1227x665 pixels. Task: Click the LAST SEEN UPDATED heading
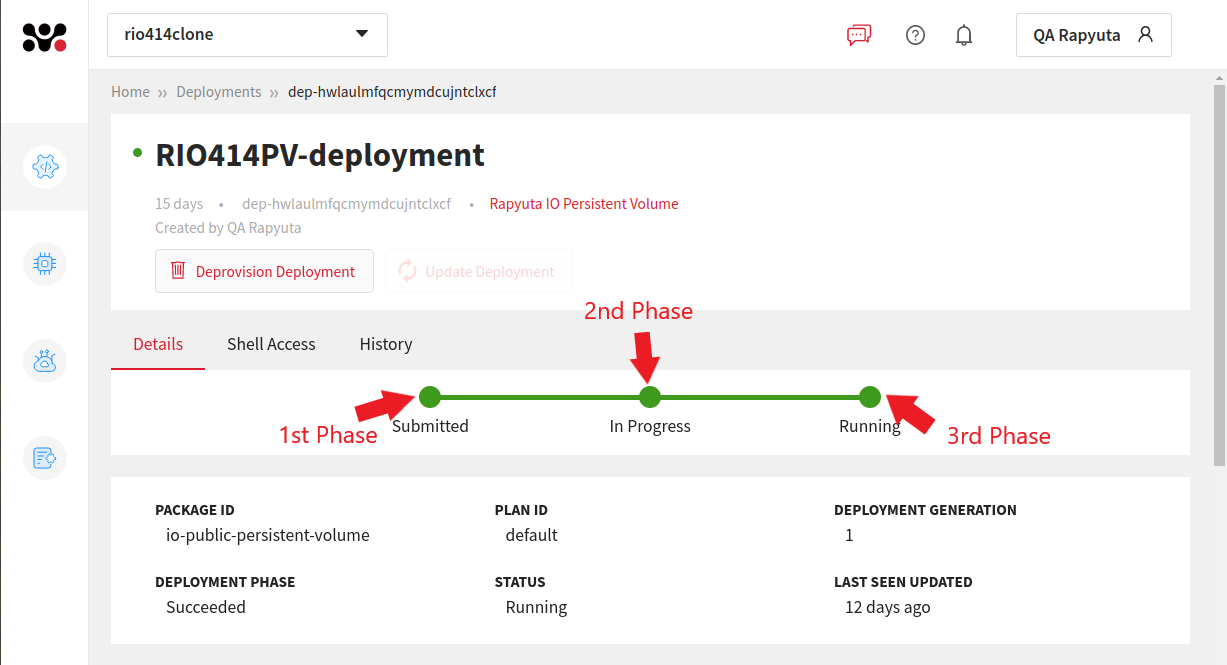[903, 582]
